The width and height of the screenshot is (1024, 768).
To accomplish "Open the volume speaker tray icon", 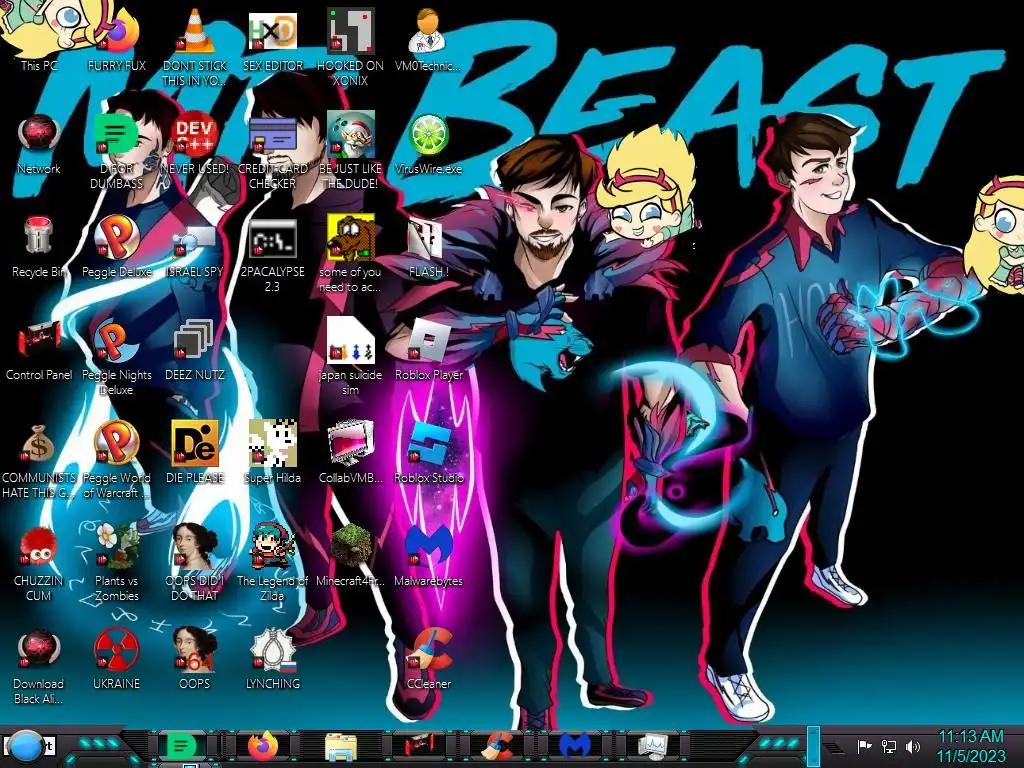I will tap(913, 746).
